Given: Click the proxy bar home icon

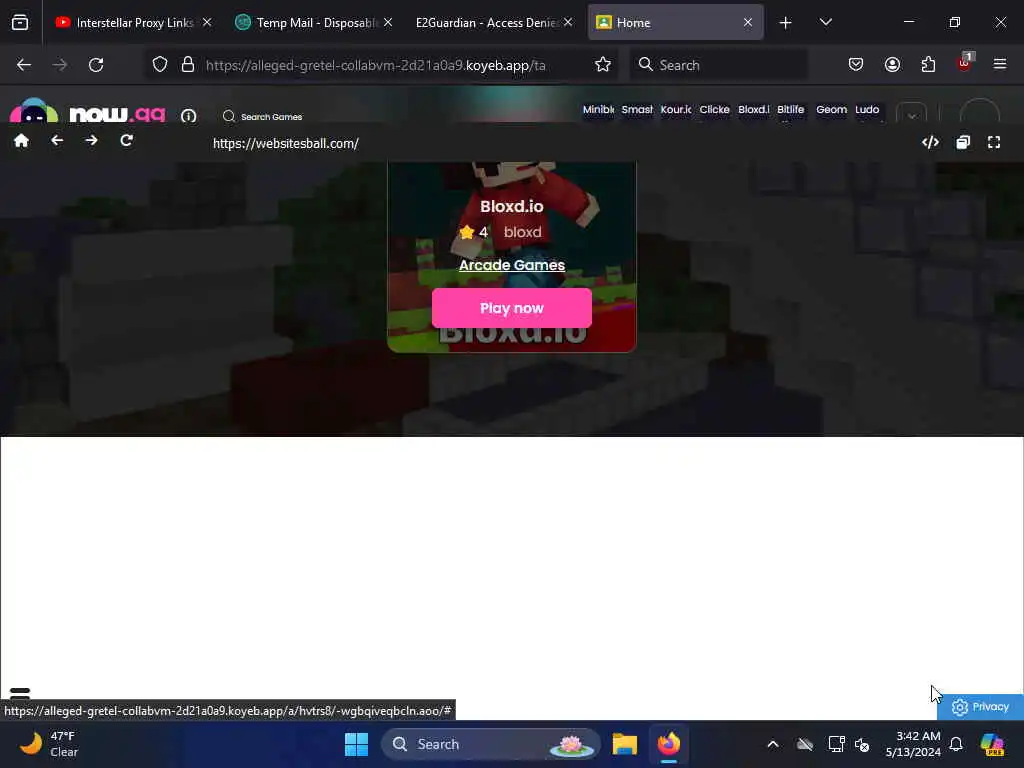Looking at the screenshot, I should [21, 141].
